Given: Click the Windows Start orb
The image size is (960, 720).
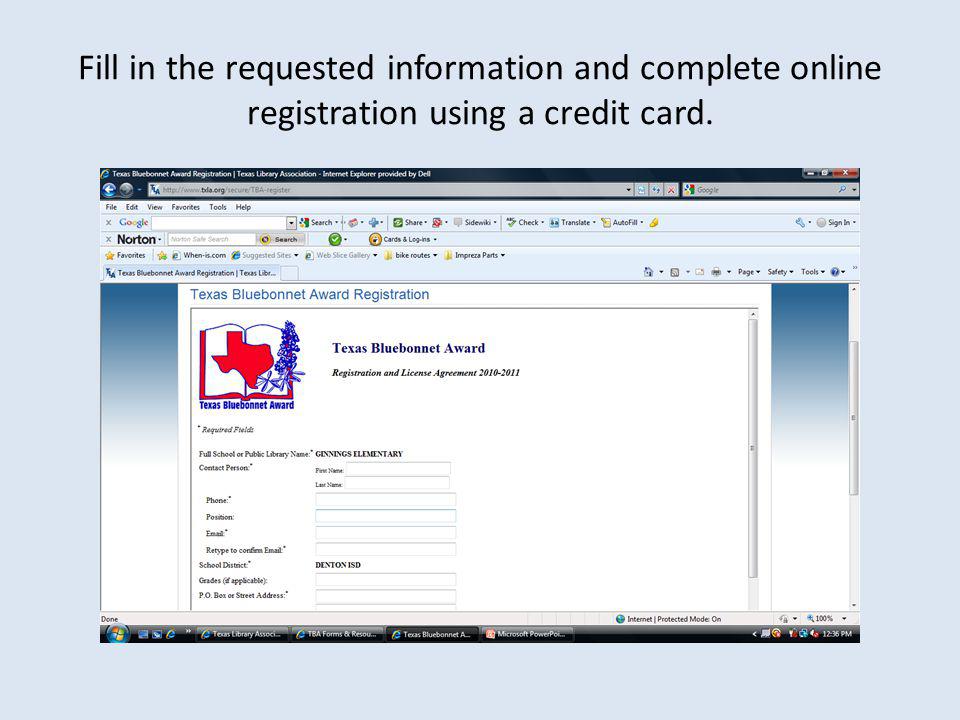Looking at the screenshot, I should pyautogui.click(x=116, y=634).
